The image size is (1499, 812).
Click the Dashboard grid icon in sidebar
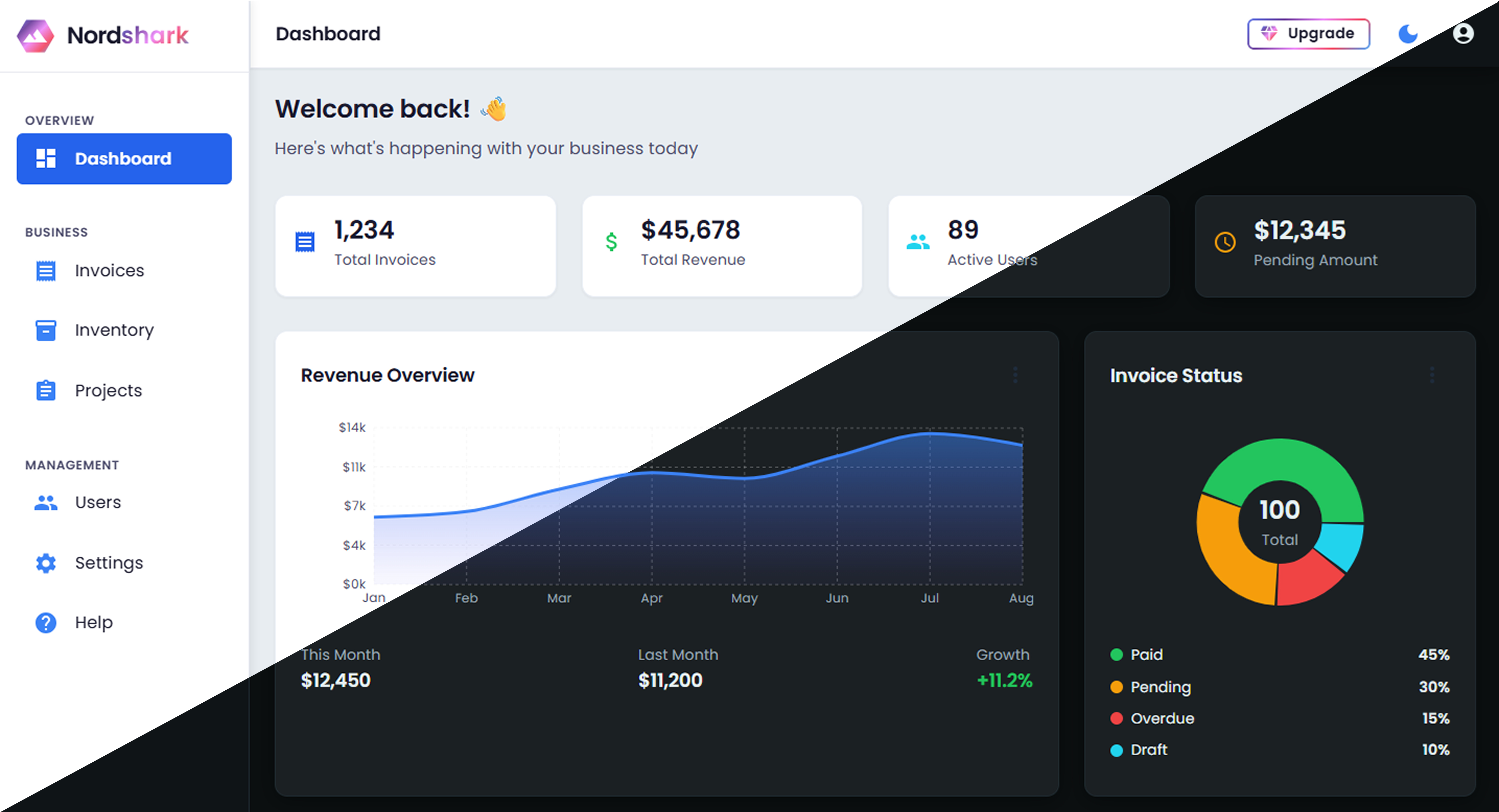(46, 158)
